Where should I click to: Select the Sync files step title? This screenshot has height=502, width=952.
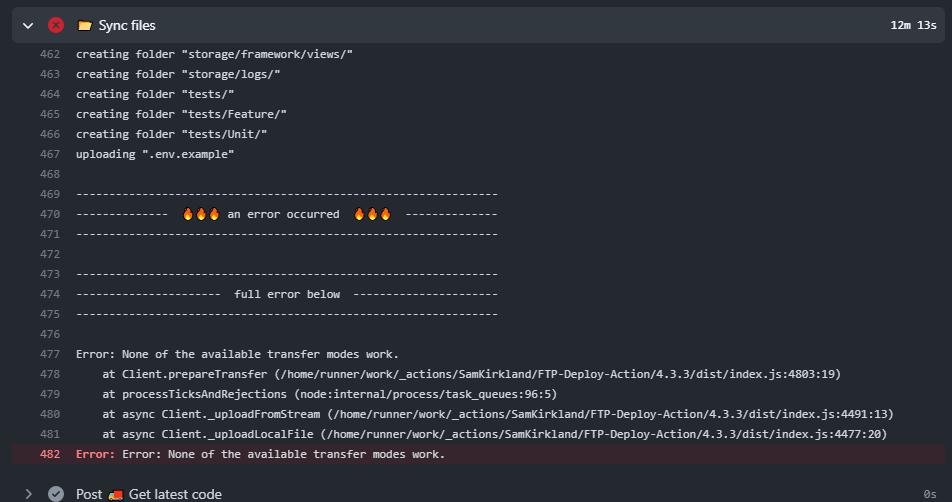click(x=127, y=25)
